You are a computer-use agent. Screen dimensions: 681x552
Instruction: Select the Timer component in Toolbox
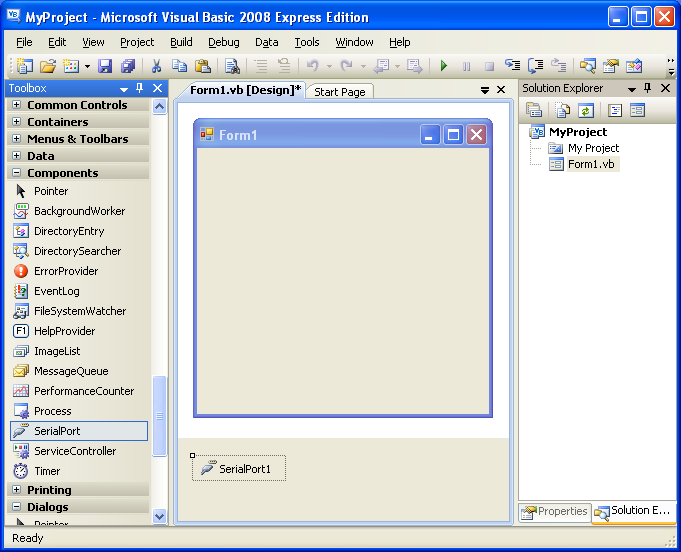click(79, 471)
